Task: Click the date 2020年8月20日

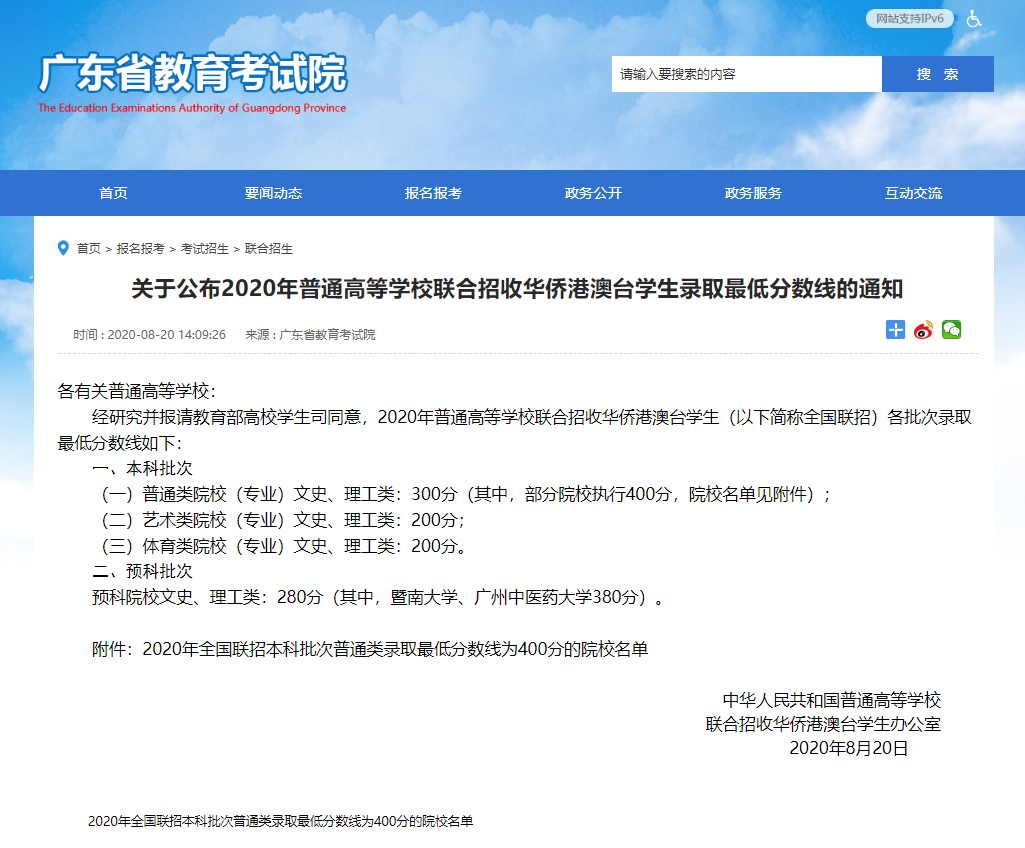Action: [x=849, y=748]
